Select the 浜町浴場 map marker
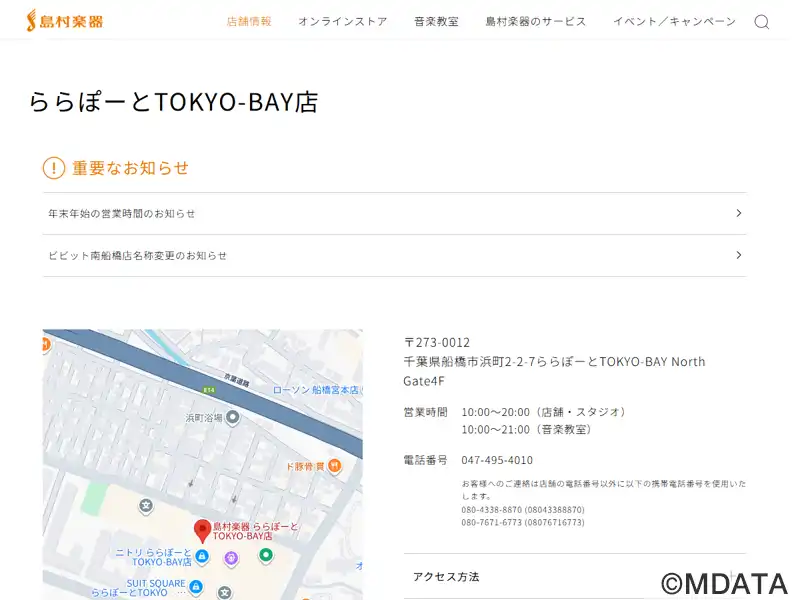 [232, 417]
